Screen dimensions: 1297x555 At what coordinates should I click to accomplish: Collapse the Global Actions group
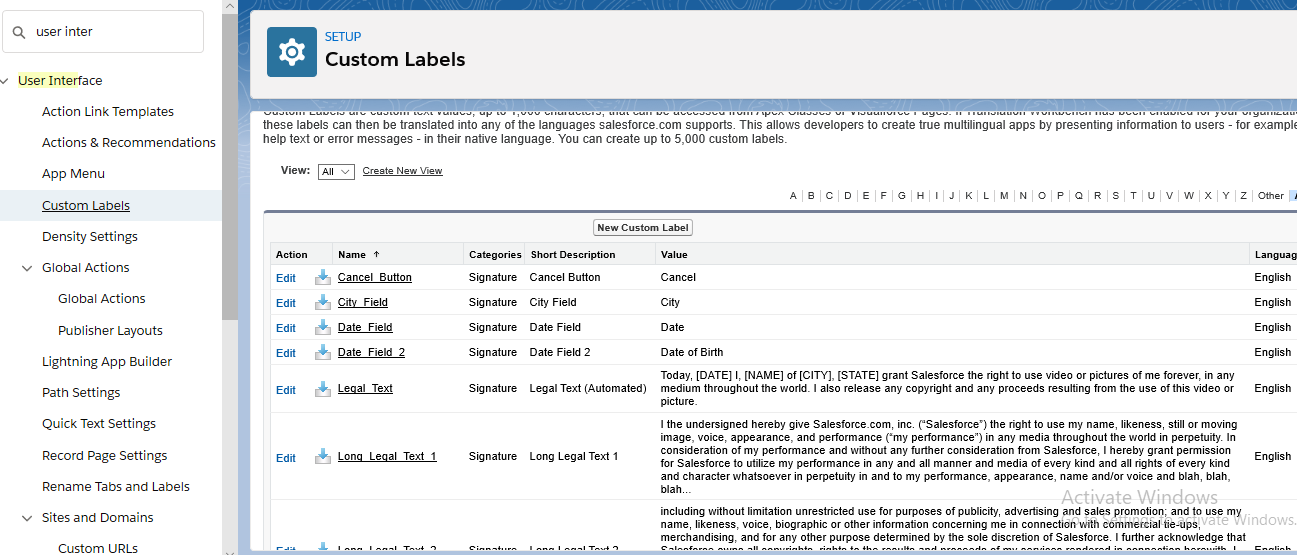click(x=27, y=268)
